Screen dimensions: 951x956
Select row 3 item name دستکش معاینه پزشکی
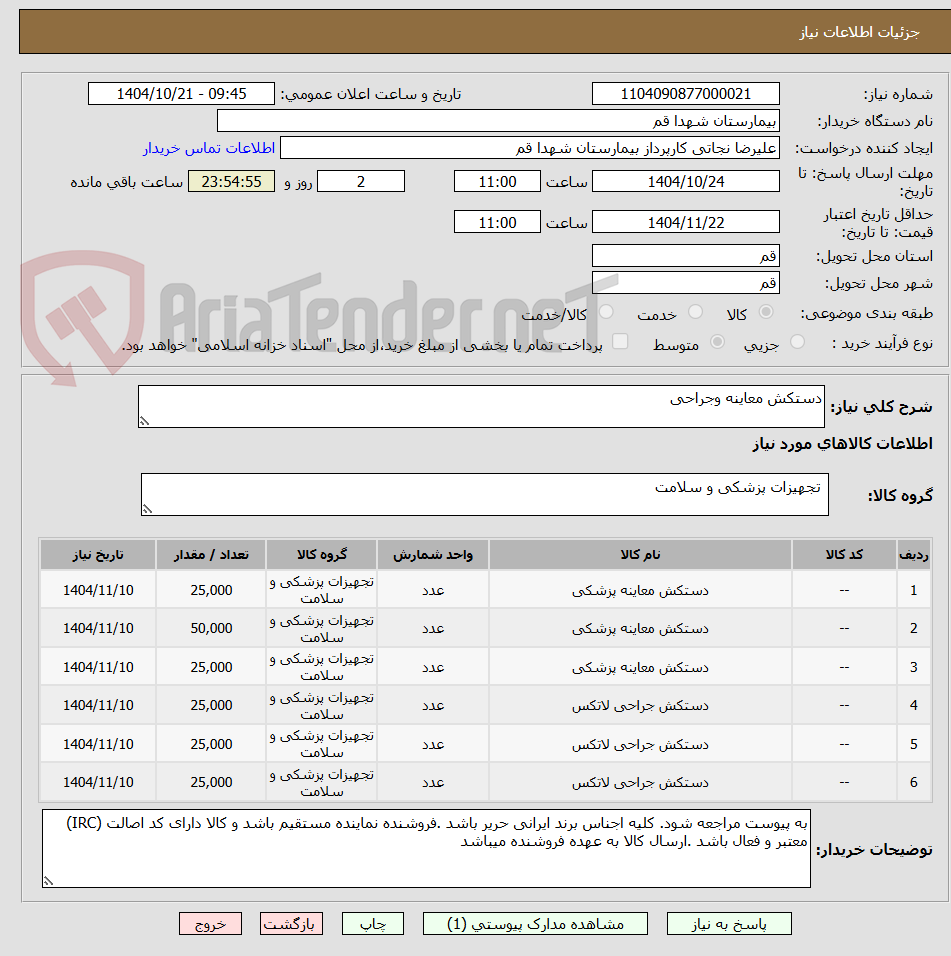tap(640, 667)
